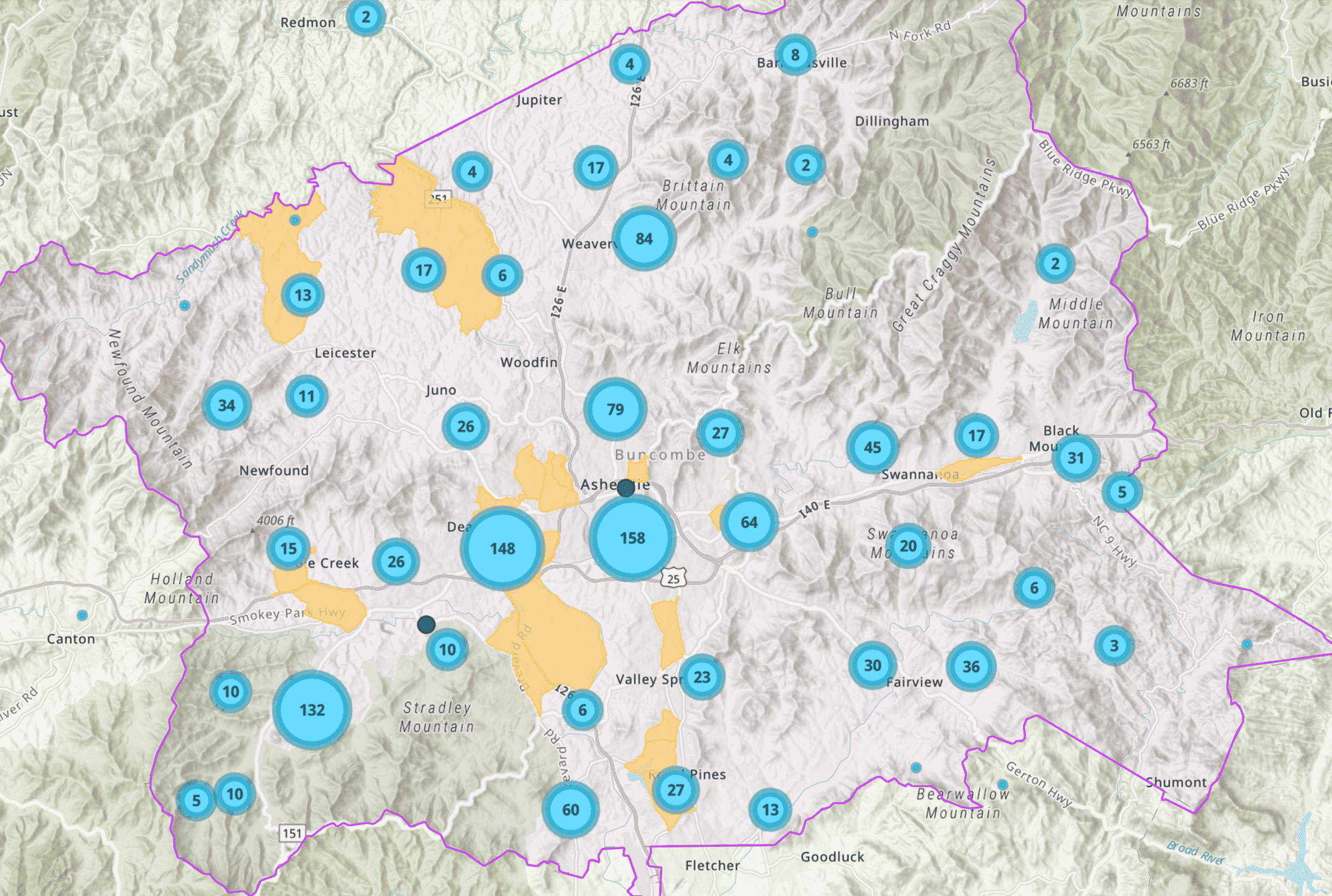Select the 45 cluster near Swannanoa

(872, 447)
